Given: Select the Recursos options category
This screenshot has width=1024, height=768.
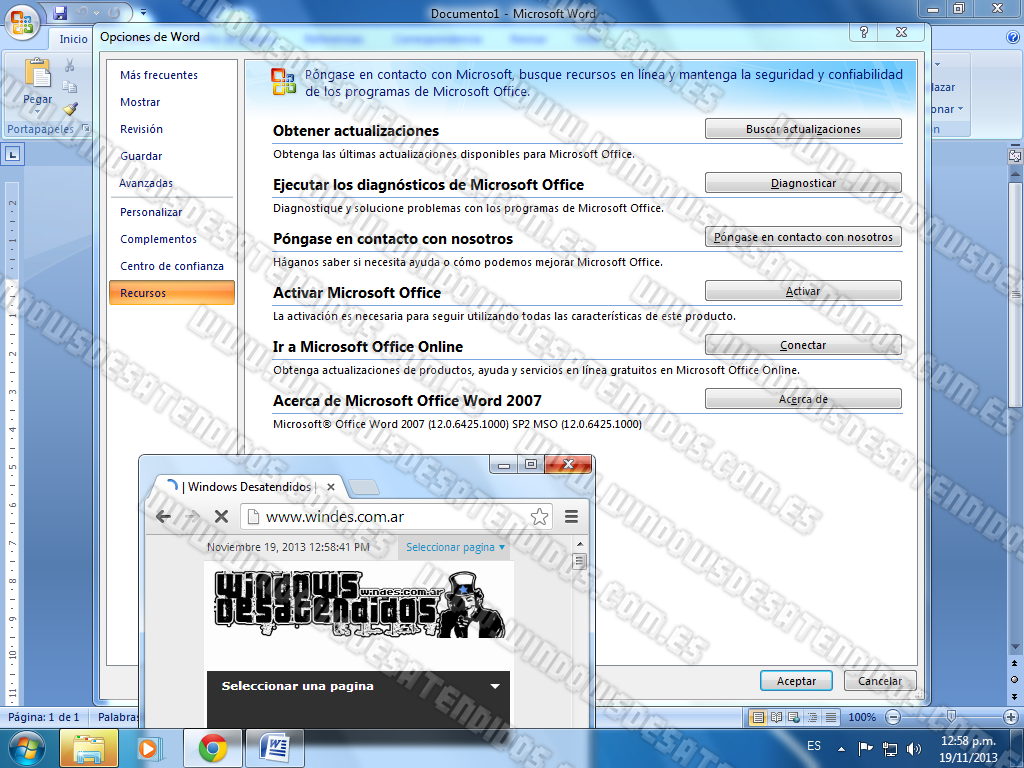Looking at the screenshot, I should pos(172,293).
